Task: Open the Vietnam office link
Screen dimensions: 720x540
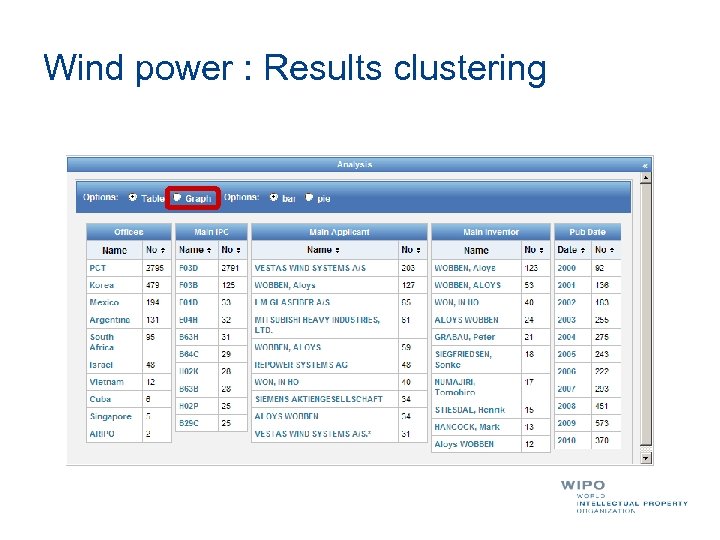Action: click(107, 382)
